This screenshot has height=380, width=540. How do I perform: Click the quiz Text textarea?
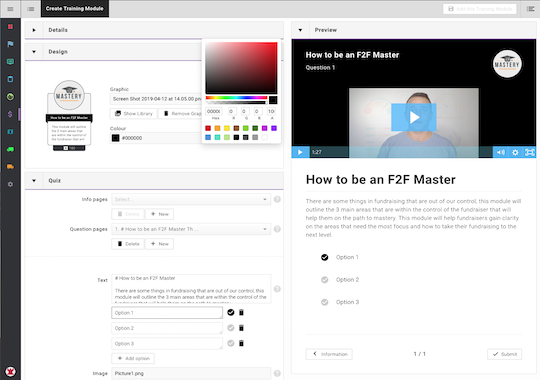[191, 289]
